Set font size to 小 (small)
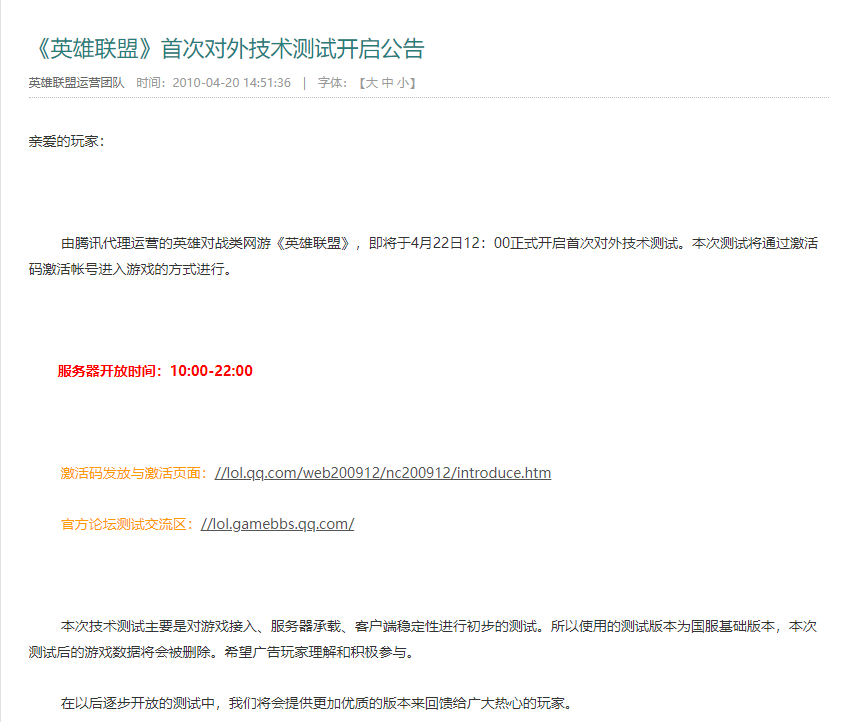856x722 pixels. [x=403, y=83]
